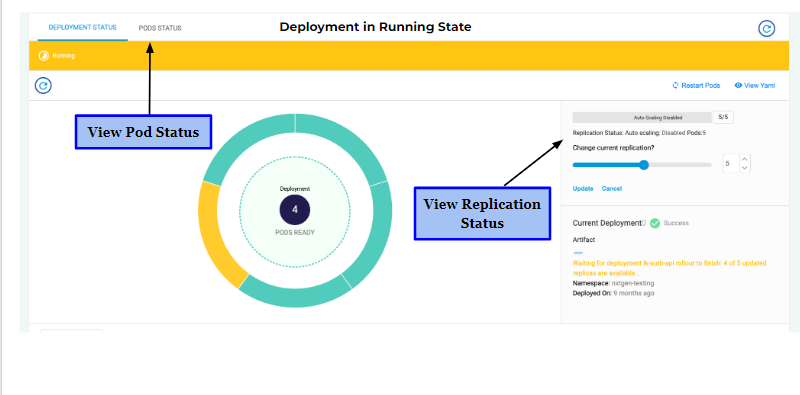Click the dark circle showing 4 pods
Viewport: 800px width, 395px height.
[x=295, y=210]
